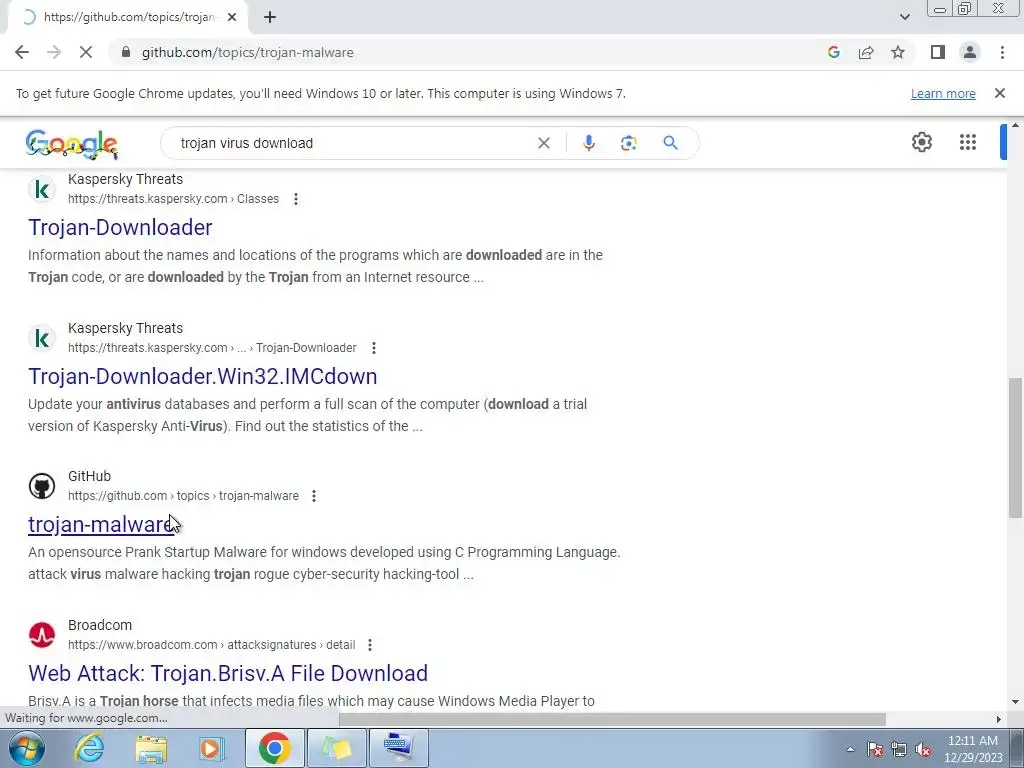The width and height of the screenshot is (1024, 768).
Task: Open the tab search dropdown arrow
Action: coord(904,18)
